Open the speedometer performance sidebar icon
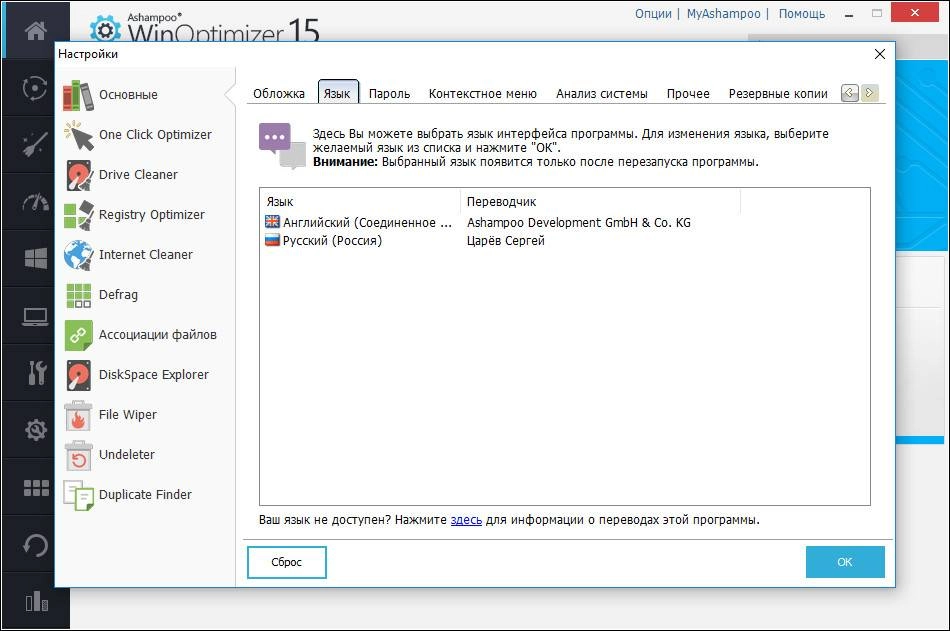Viewport: 950px width, 631px height. click(x=35, y=202)
